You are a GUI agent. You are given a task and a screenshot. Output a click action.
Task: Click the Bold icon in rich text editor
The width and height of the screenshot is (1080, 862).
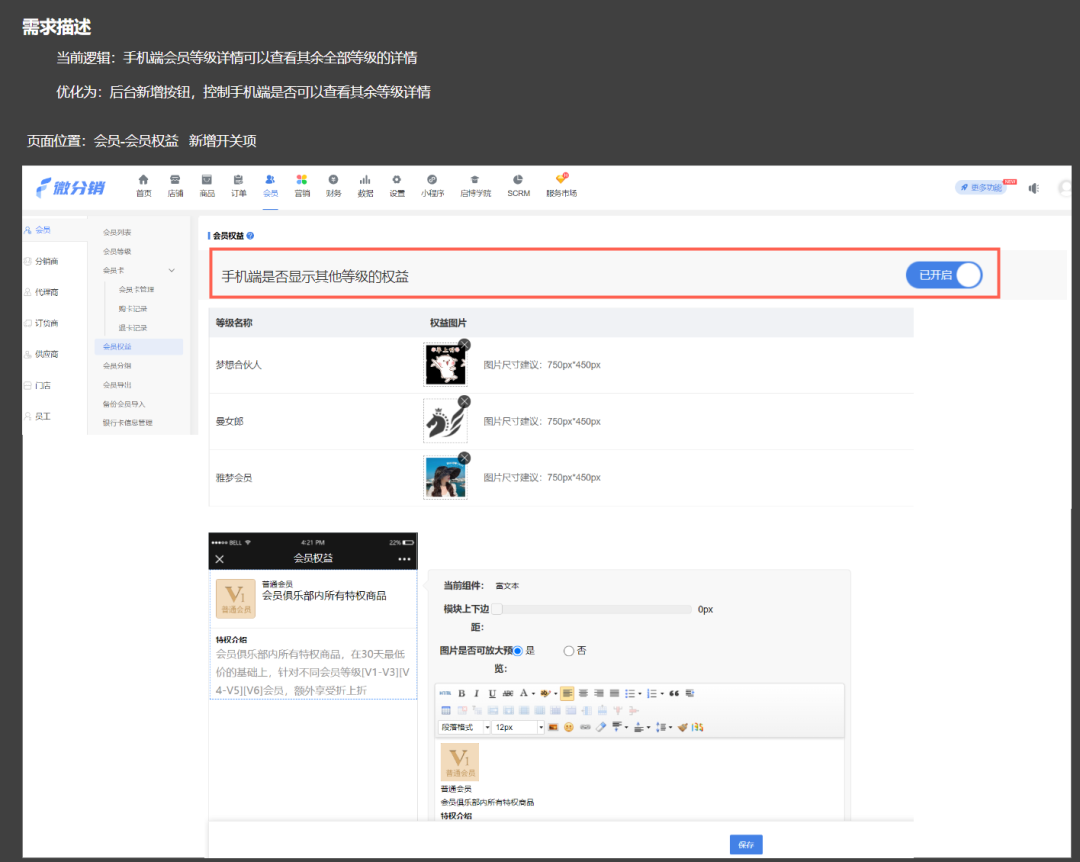461,693
